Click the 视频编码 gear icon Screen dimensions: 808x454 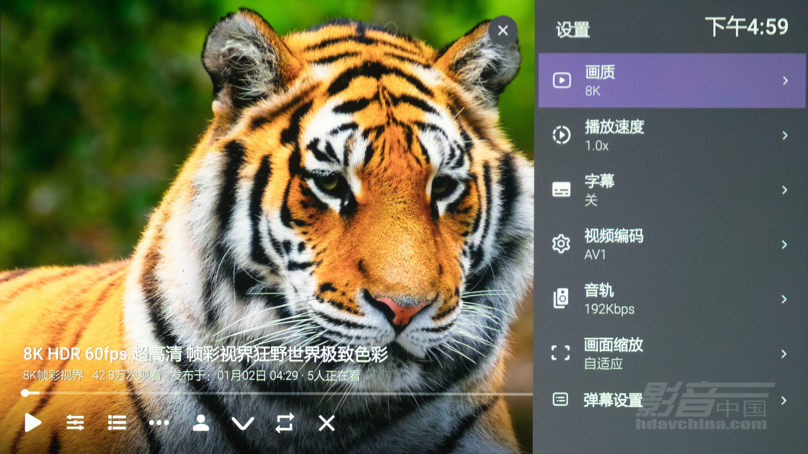point(561,244)
